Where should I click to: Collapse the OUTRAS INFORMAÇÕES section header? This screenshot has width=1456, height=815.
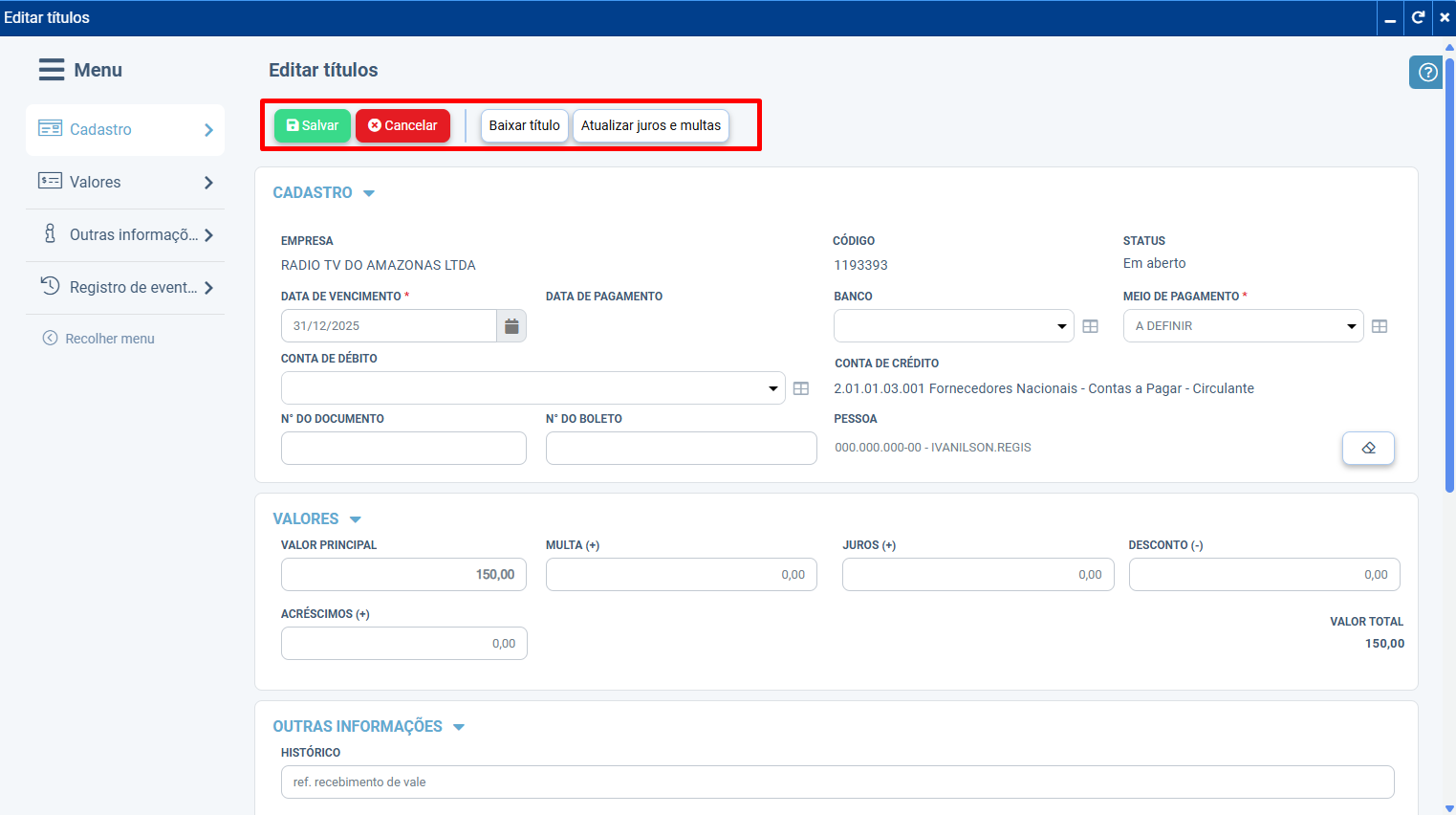(x=368, y=726)
